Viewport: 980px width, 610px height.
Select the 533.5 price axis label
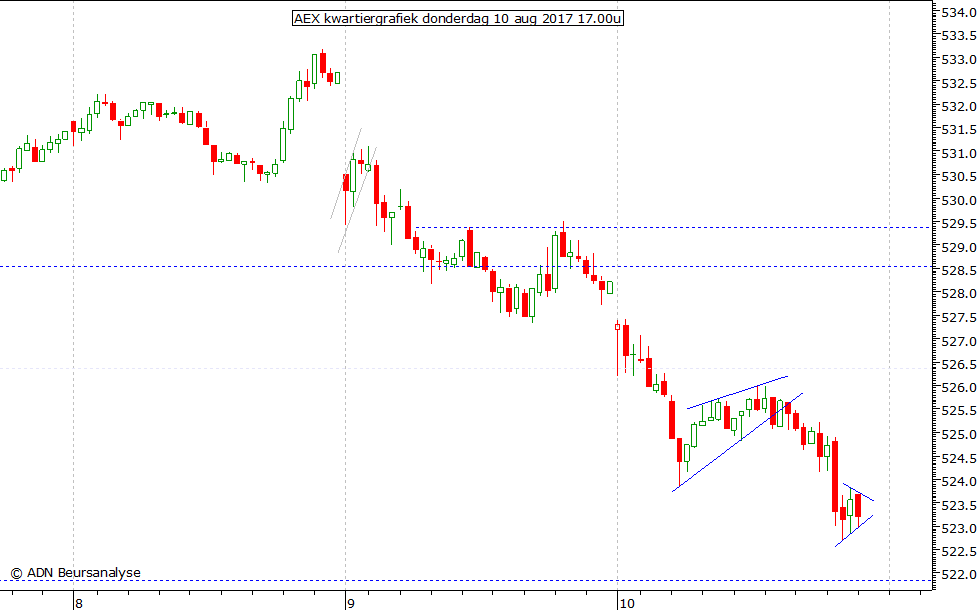click(x=959, y=36)
